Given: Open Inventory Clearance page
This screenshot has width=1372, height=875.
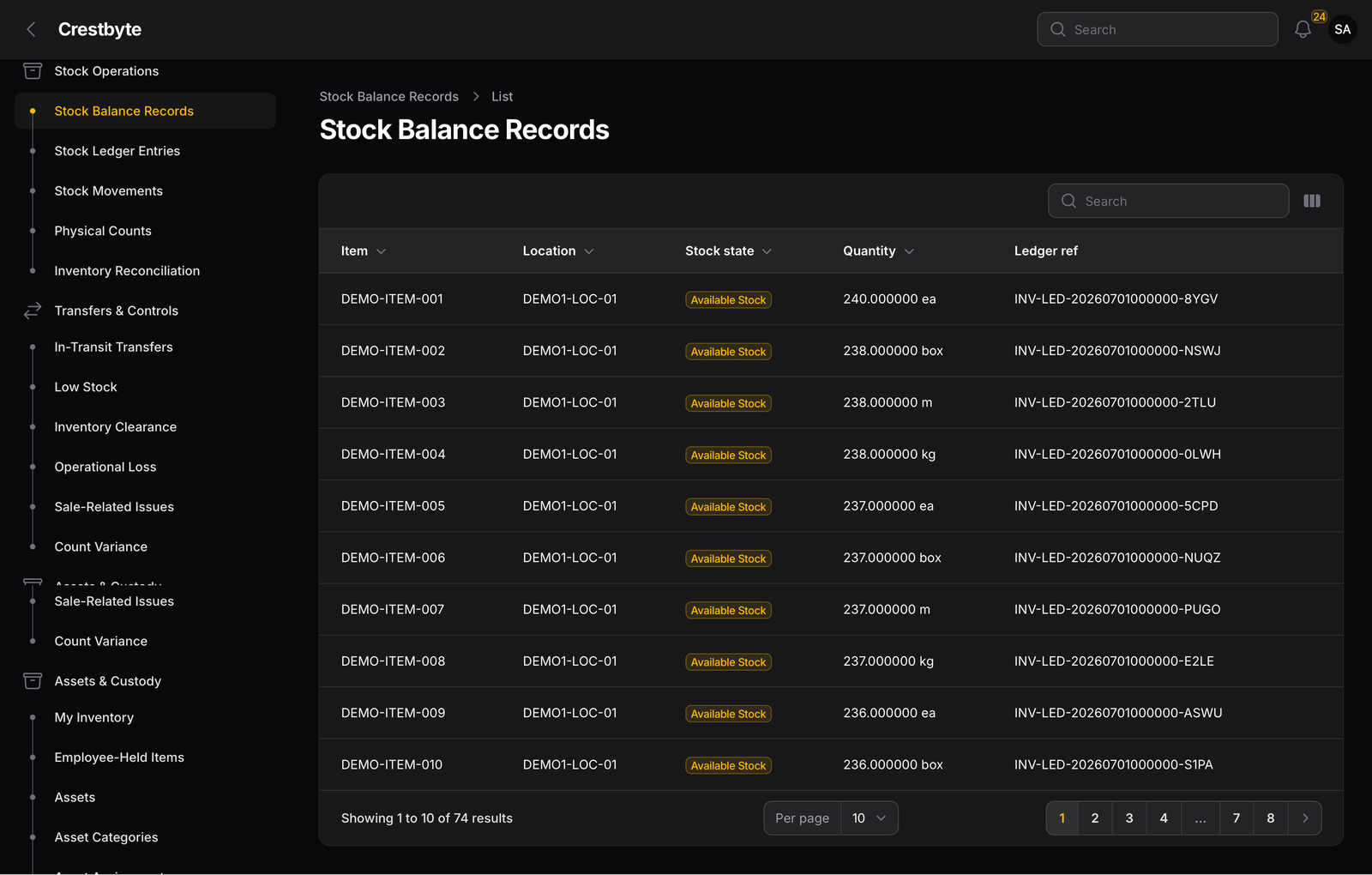Looking at the screenshot, I should (116, 427).
